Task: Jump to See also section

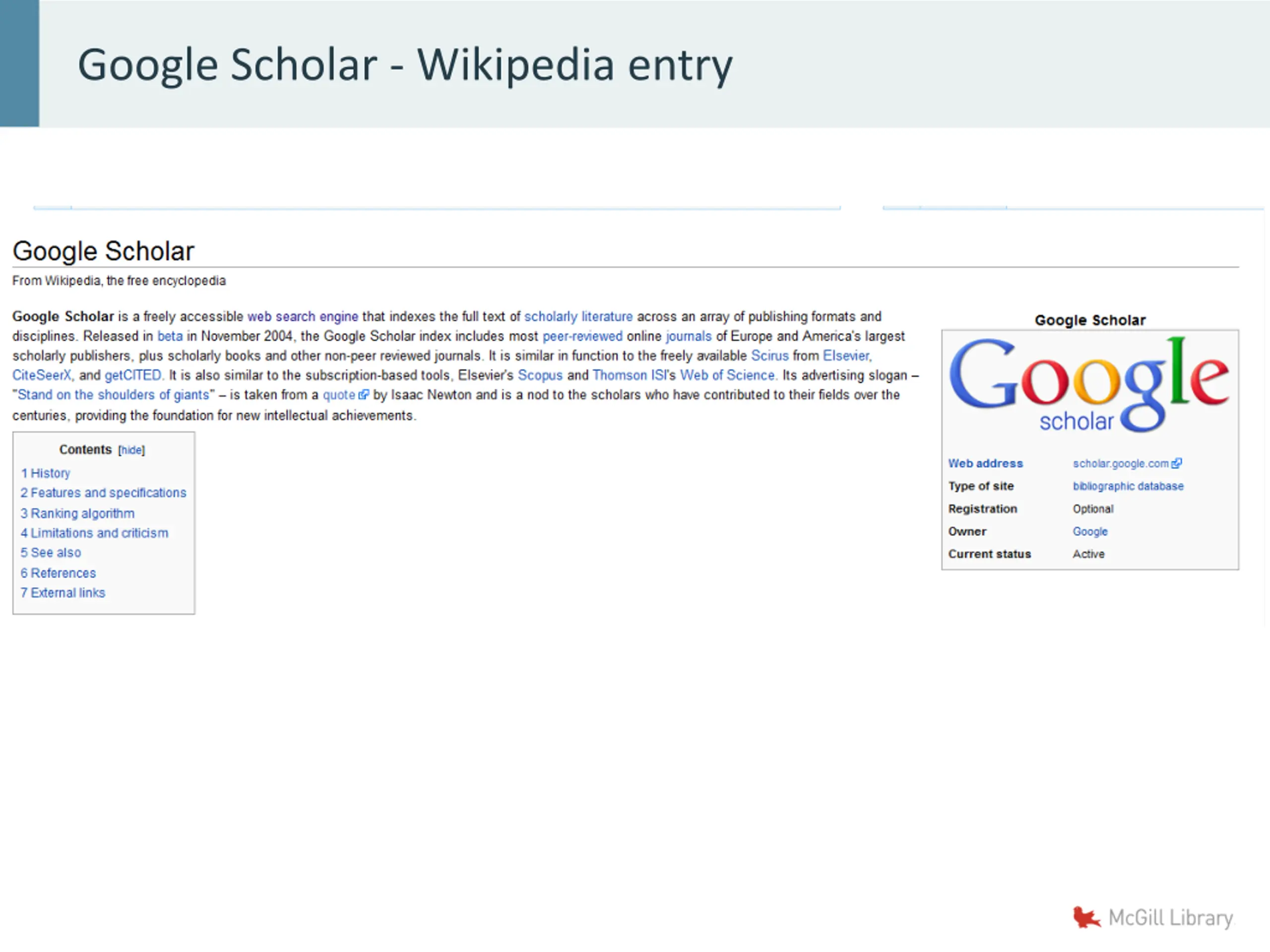Action: pos(51,553)
